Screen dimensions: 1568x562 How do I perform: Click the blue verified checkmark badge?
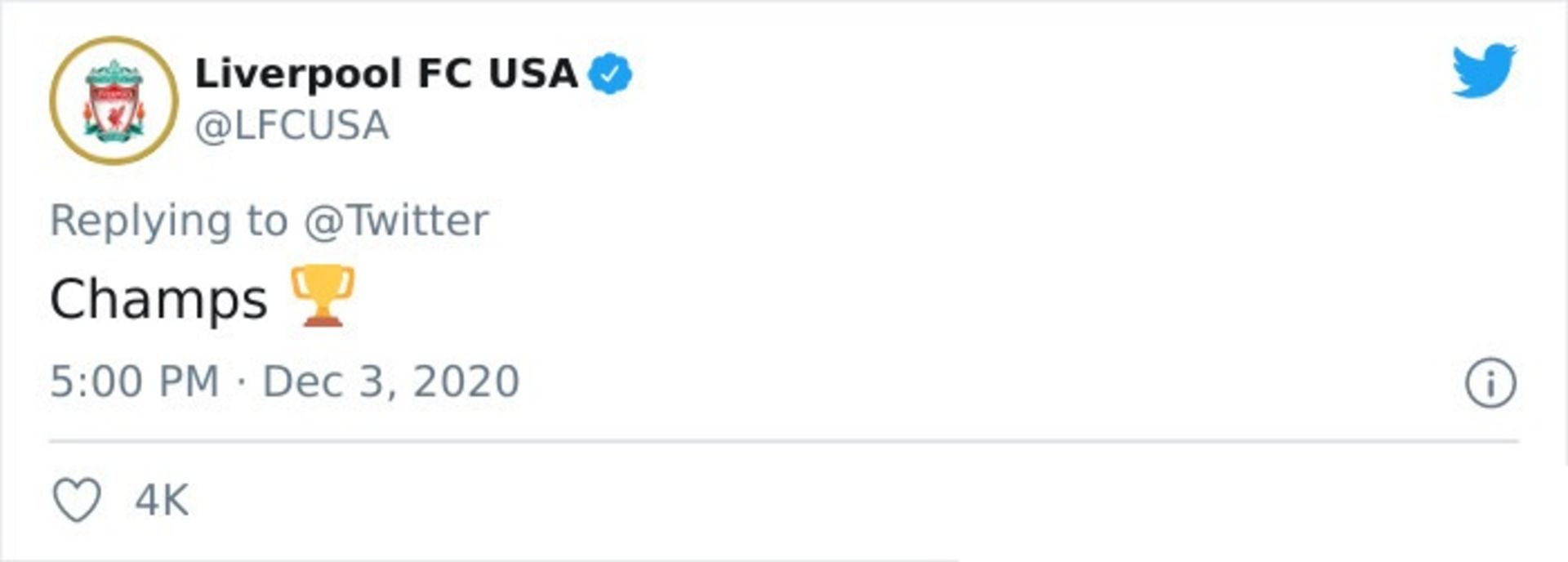pyautogui.click(x=611, y=74)
